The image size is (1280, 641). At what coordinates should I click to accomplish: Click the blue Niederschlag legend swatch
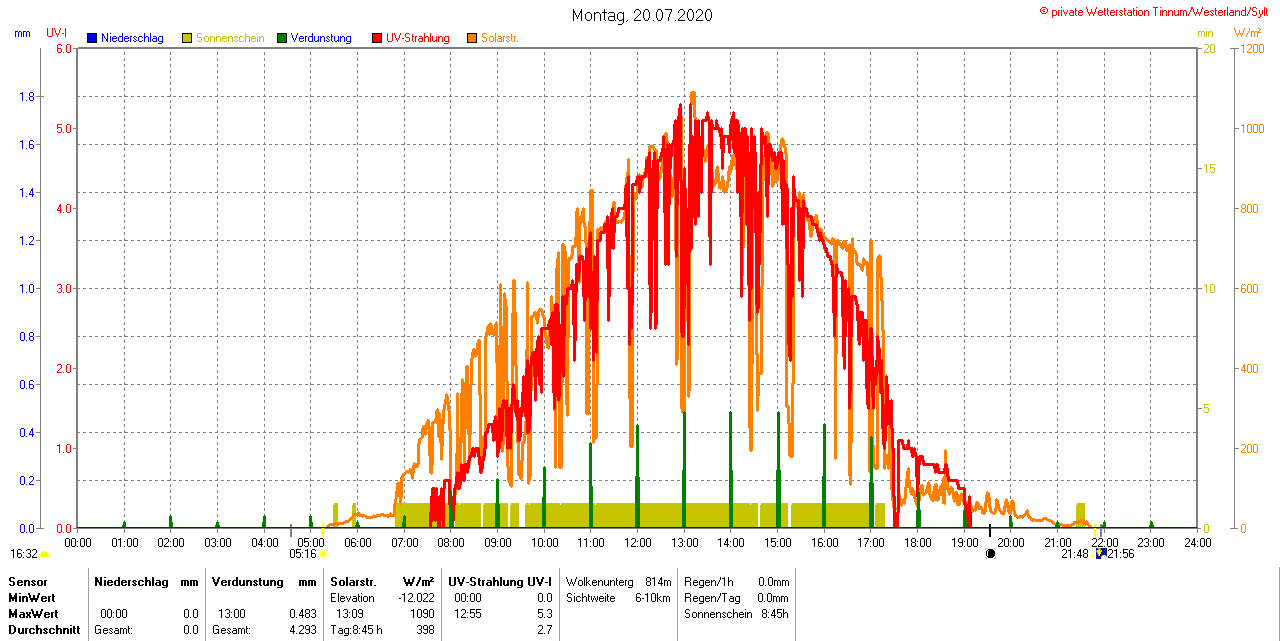click(92, 38)
